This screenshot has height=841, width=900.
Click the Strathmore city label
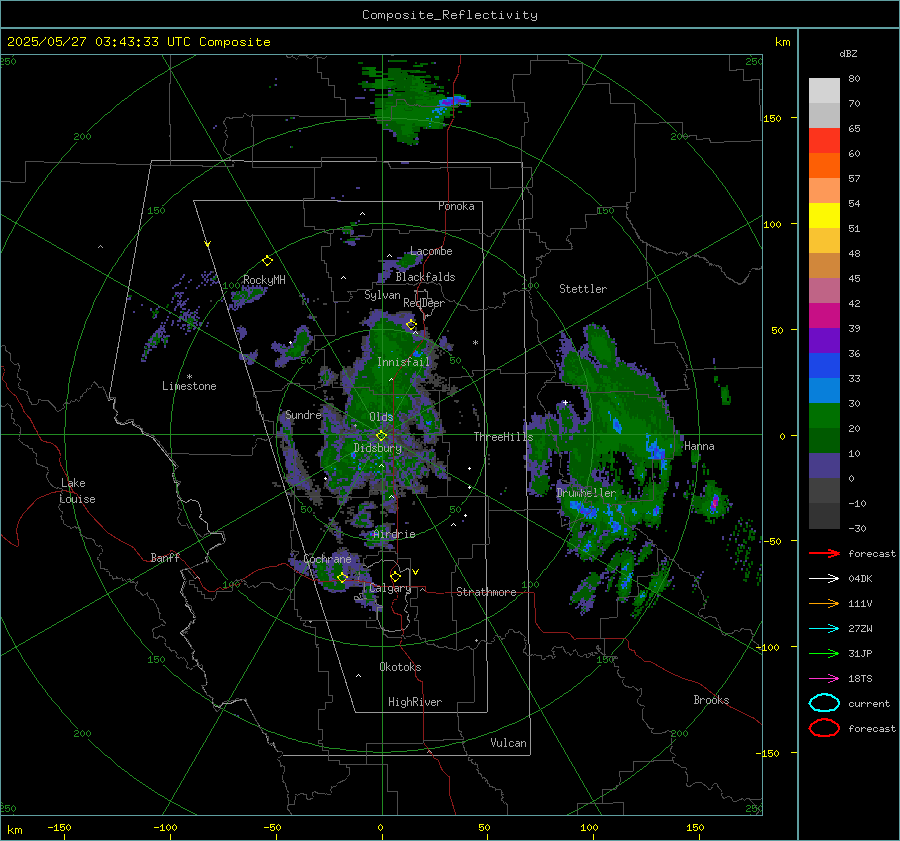[486, 592]
